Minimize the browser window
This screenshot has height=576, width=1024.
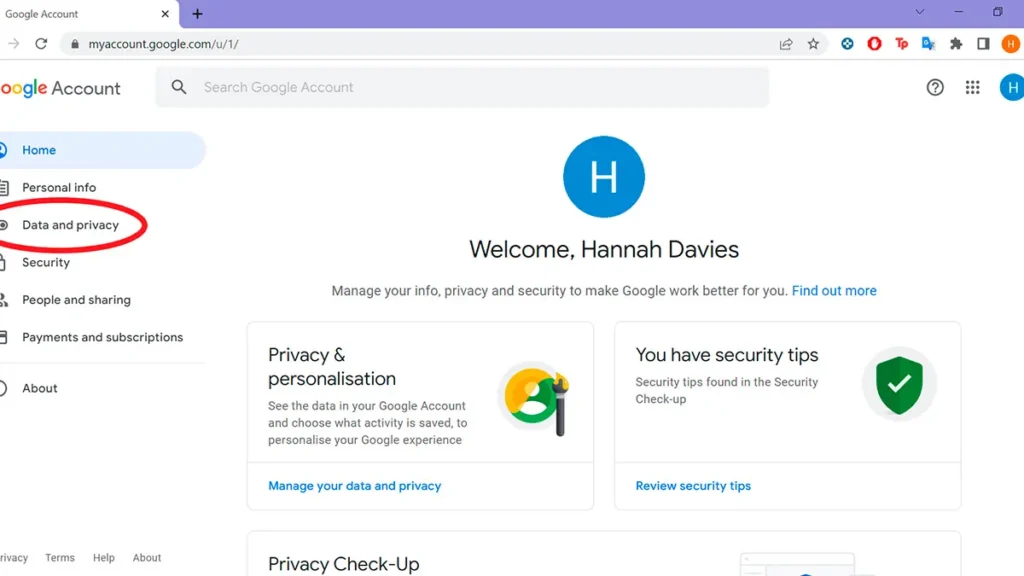[959, 12]
